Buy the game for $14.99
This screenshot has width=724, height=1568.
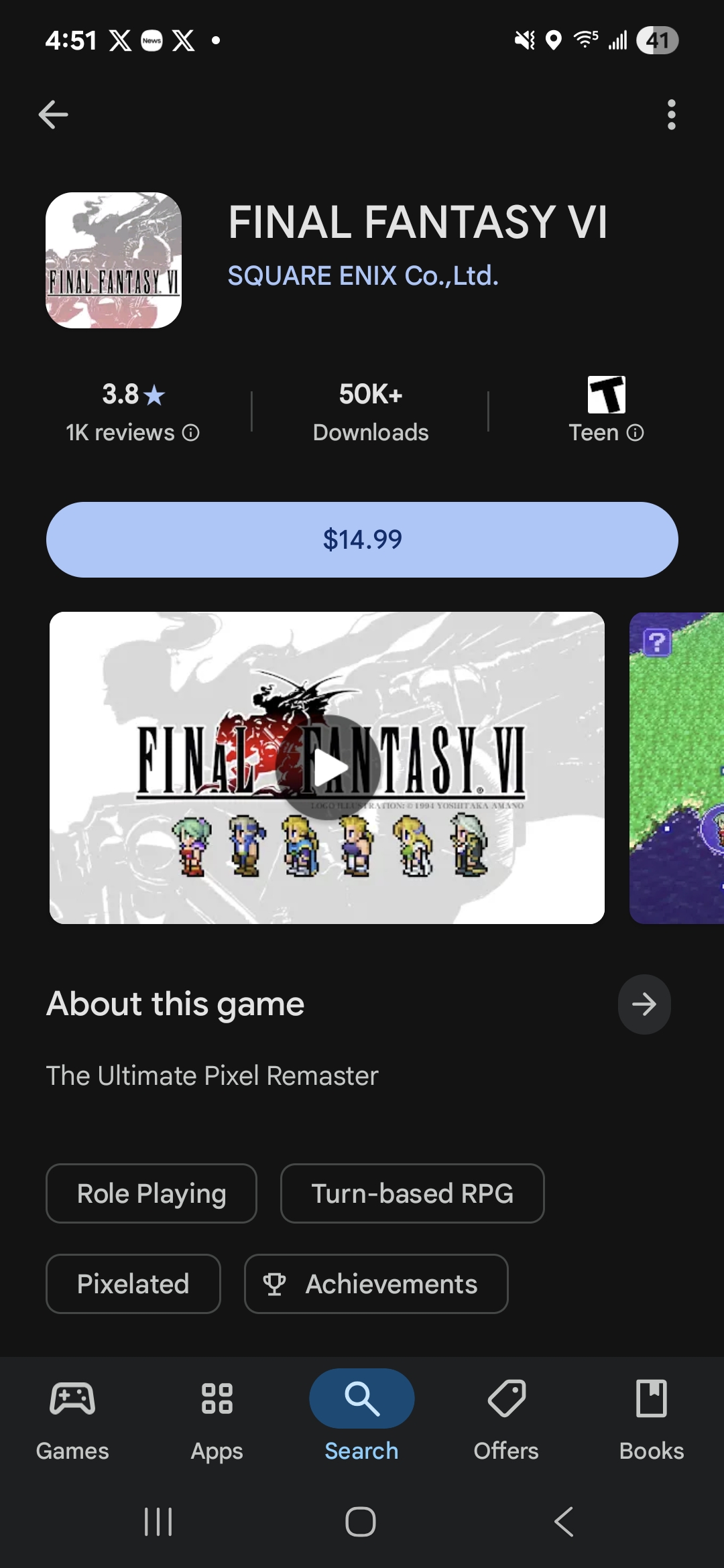point(362,539)
